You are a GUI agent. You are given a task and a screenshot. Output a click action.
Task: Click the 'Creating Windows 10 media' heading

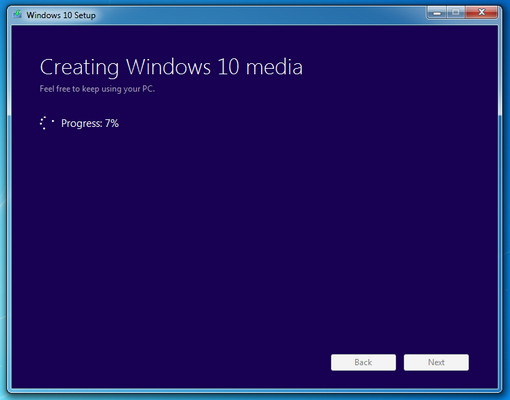[x=171, y=67]
